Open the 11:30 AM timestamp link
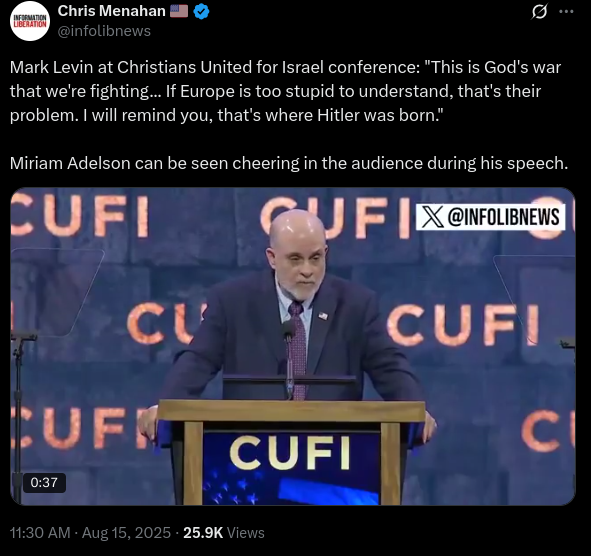Viewport: 591px width, 556px height. (40, 533)
